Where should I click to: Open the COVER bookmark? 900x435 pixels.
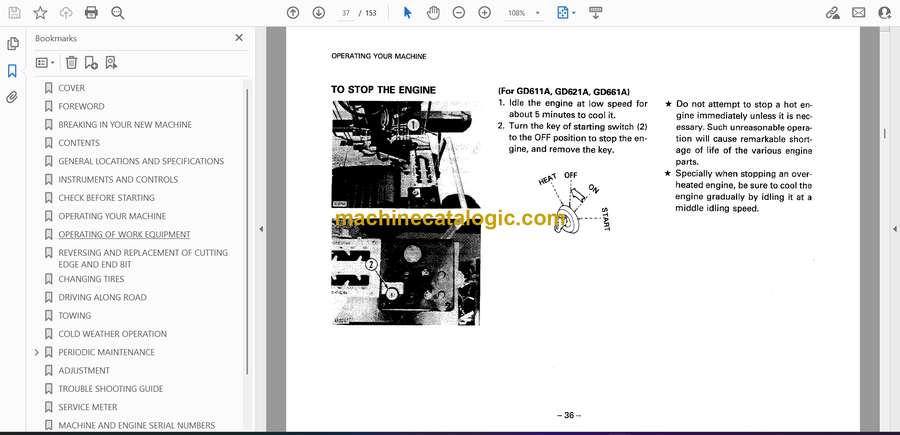tap(72, 88)
